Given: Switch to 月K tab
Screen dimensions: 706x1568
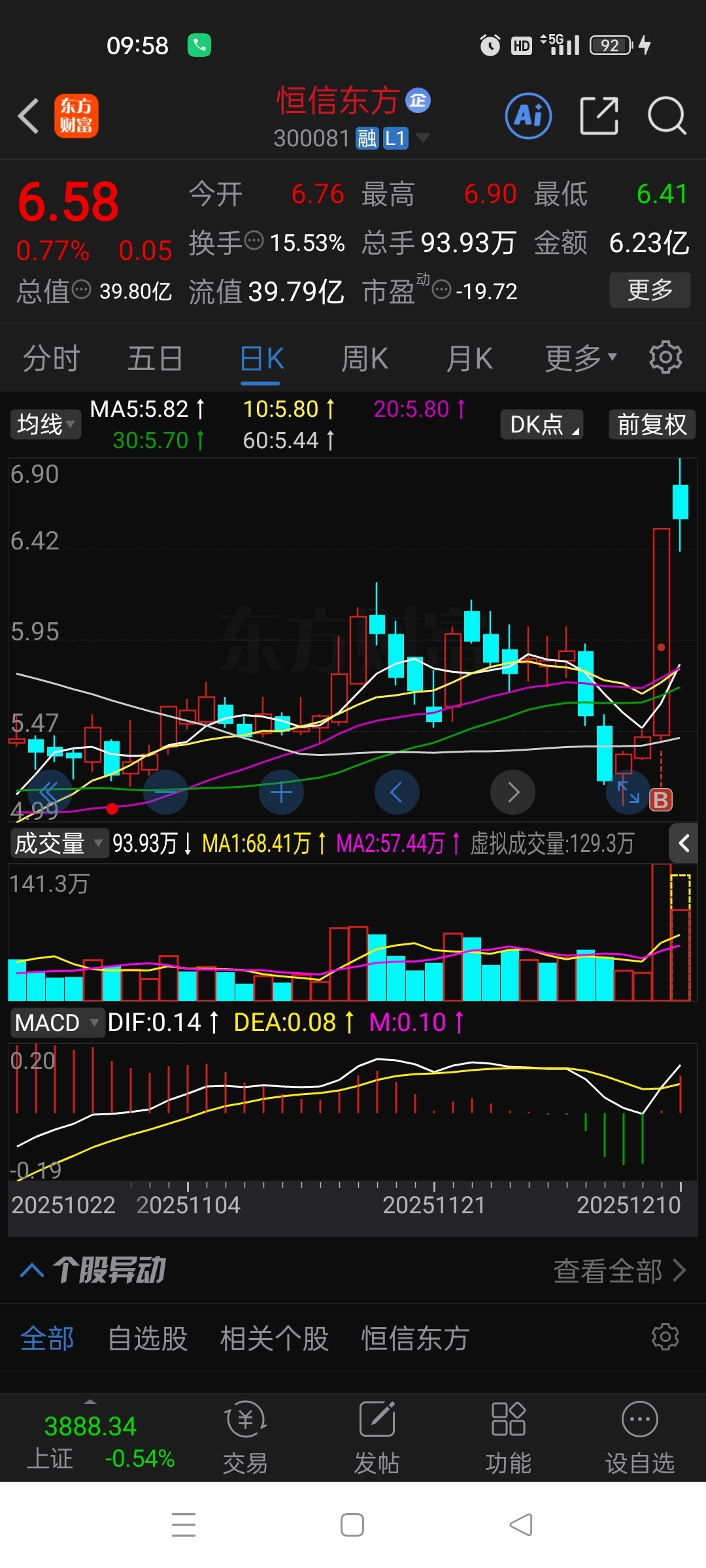Looking at the screenshot, I should [469, 359].
